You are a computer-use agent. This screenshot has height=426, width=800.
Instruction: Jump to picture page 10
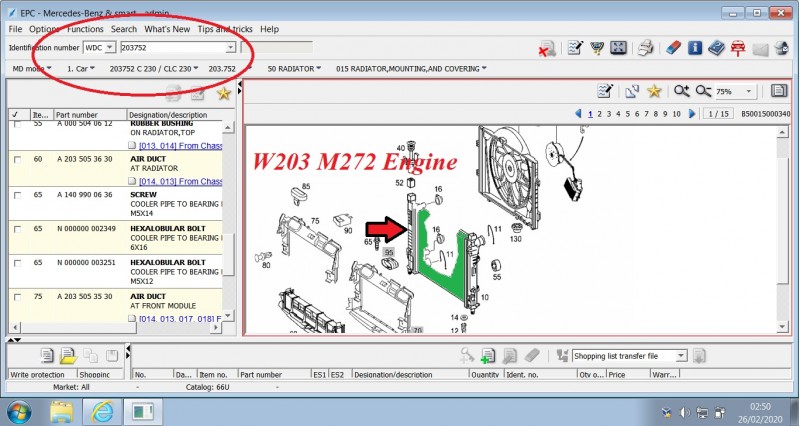(x=677, y=114)
